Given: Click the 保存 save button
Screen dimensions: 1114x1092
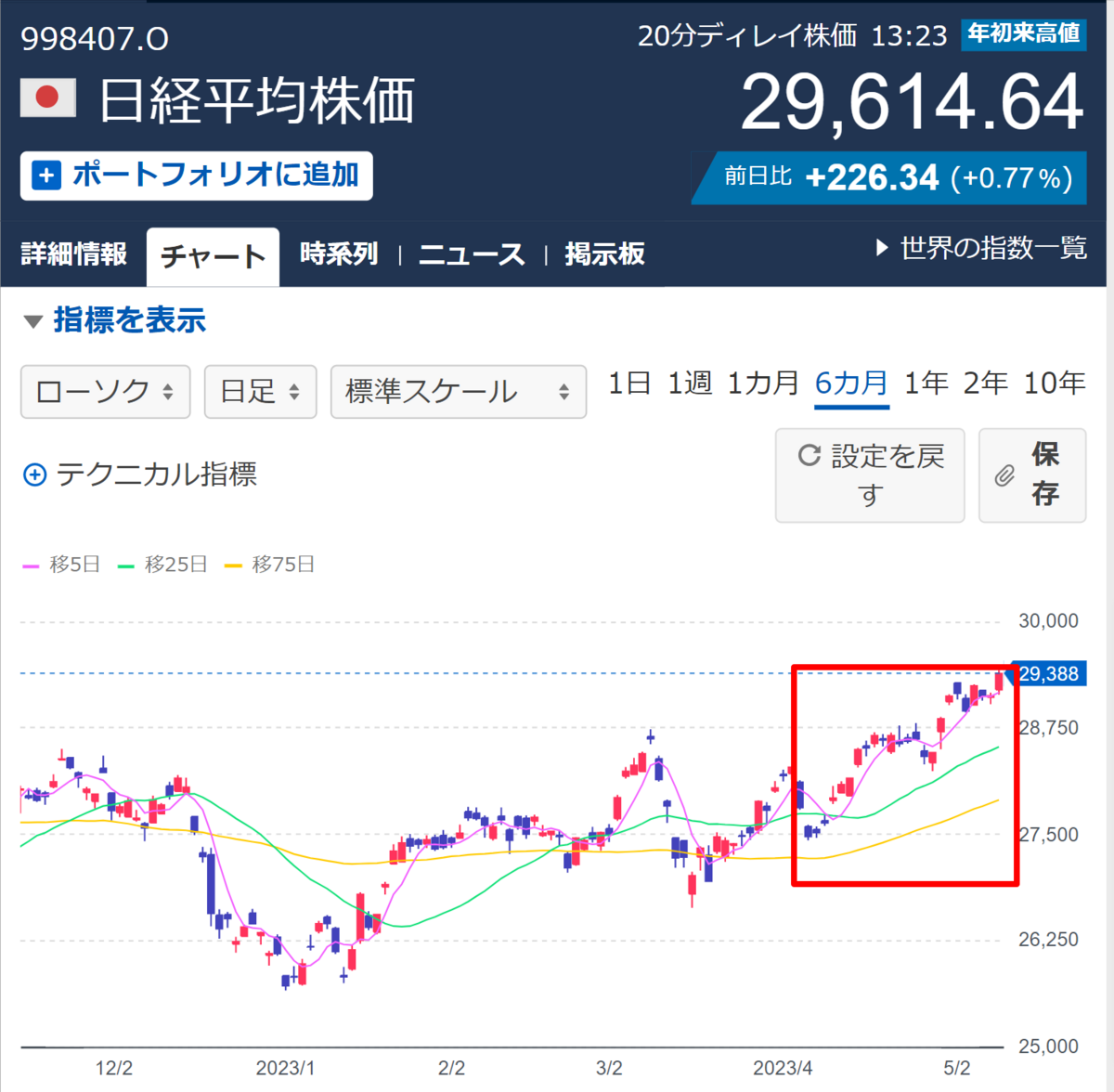Looking at the screenshot, I should tap(1032, 475).
